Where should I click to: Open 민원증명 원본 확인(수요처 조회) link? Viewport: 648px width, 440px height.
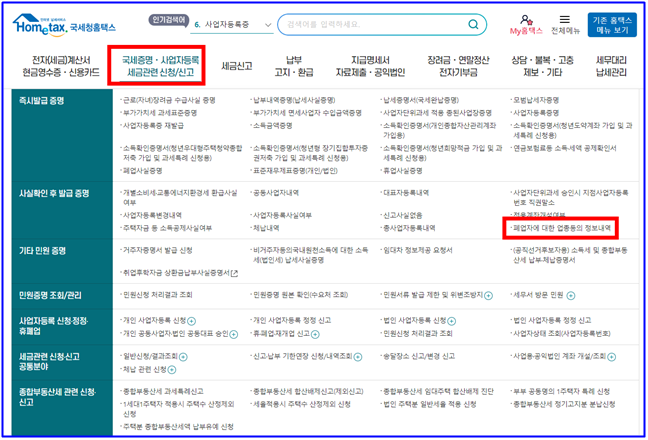(x=300, y=295)
